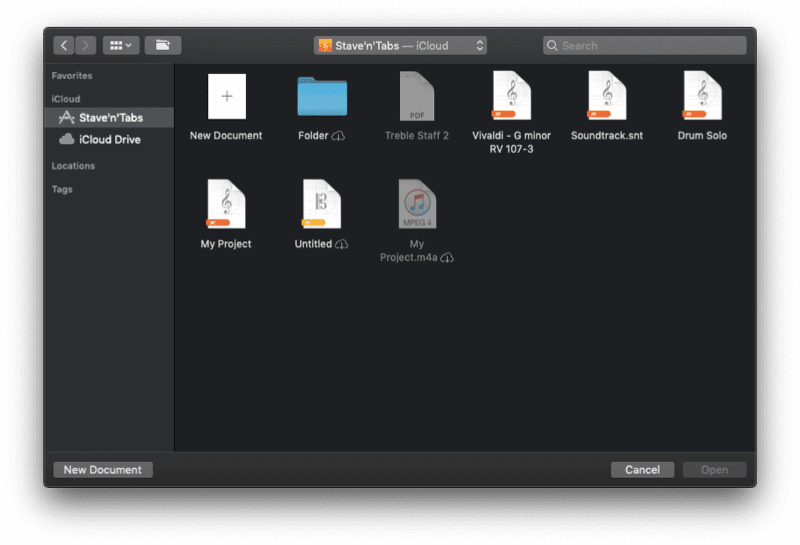Select the Drum Solo file icon
Screen dimensions: 800x545
coord(702,95)
